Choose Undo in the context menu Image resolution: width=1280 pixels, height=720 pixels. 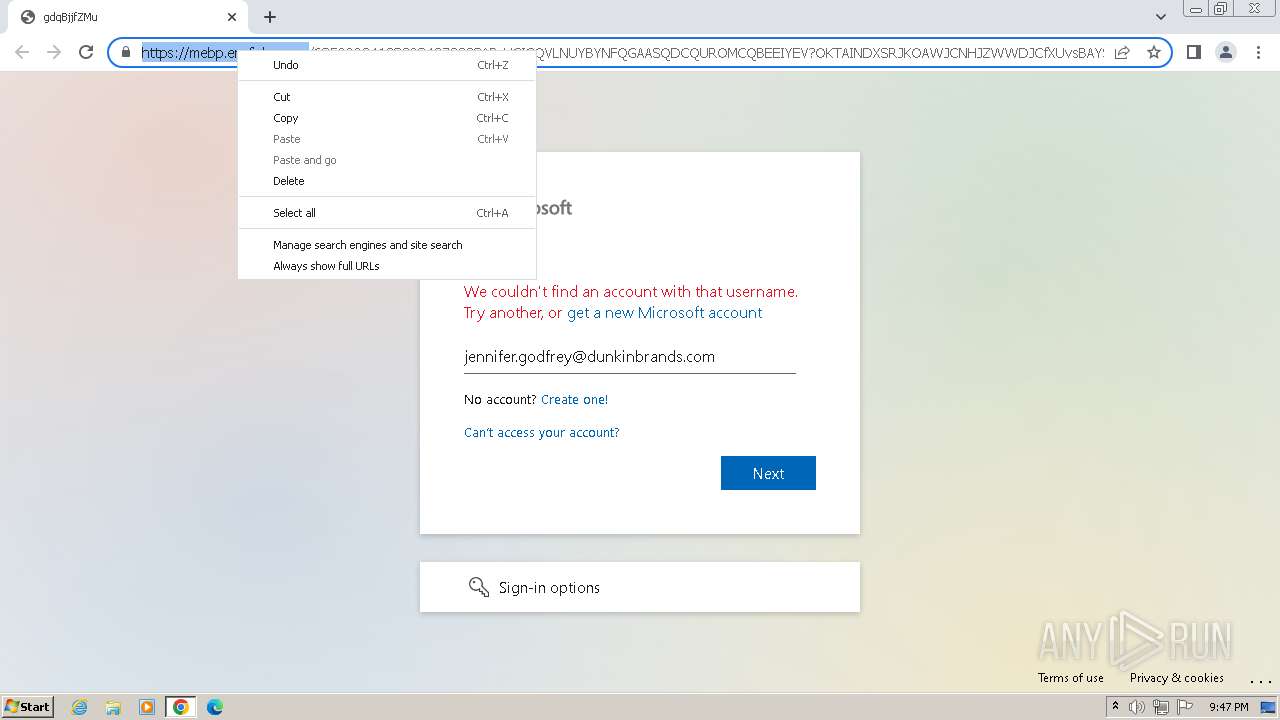click(x=387, y=65)
